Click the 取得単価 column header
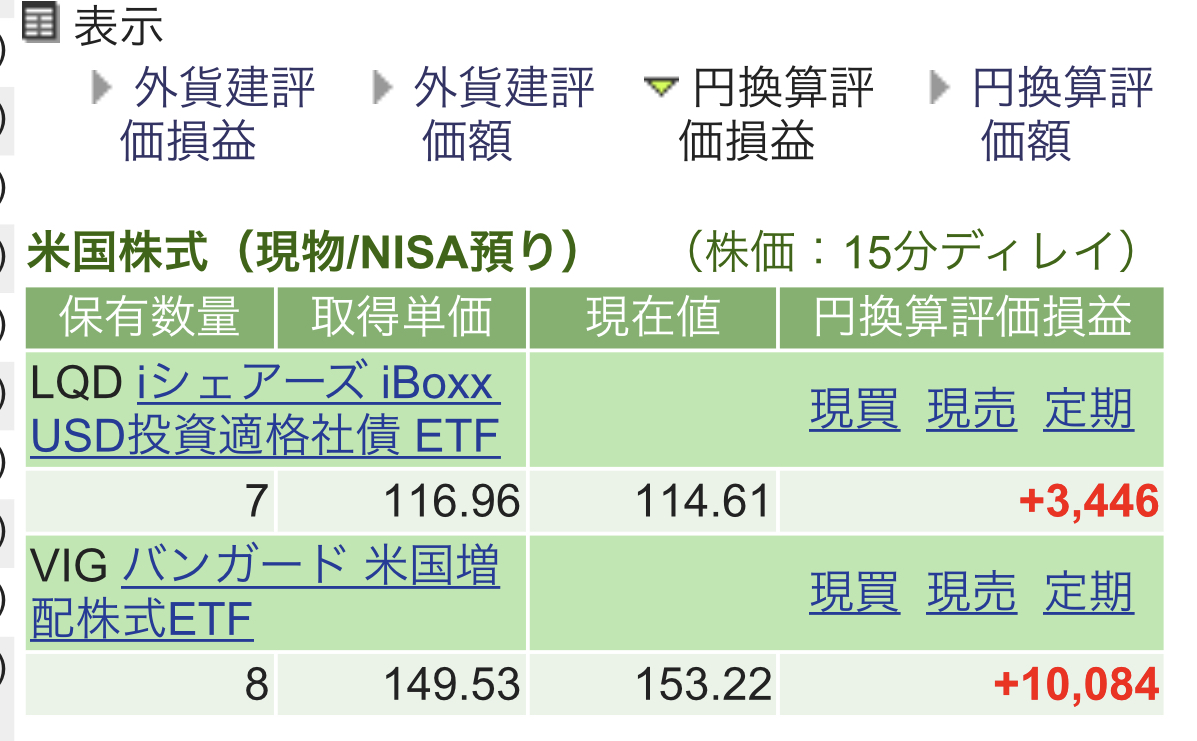The height and width of the screenshot is (741, 1197). click(x=402, y=318)
